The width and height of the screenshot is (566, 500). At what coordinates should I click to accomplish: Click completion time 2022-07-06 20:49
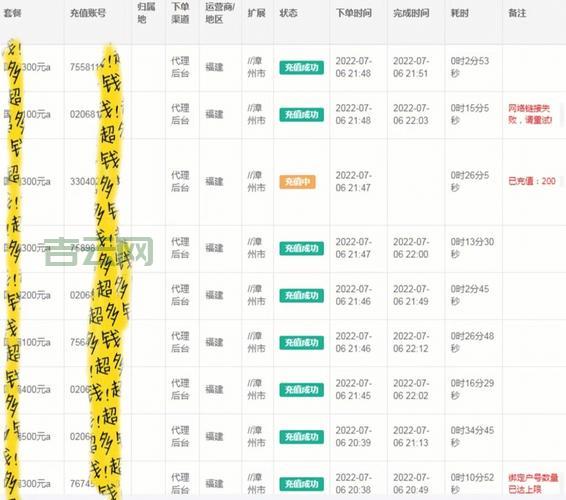coord(411,483)
